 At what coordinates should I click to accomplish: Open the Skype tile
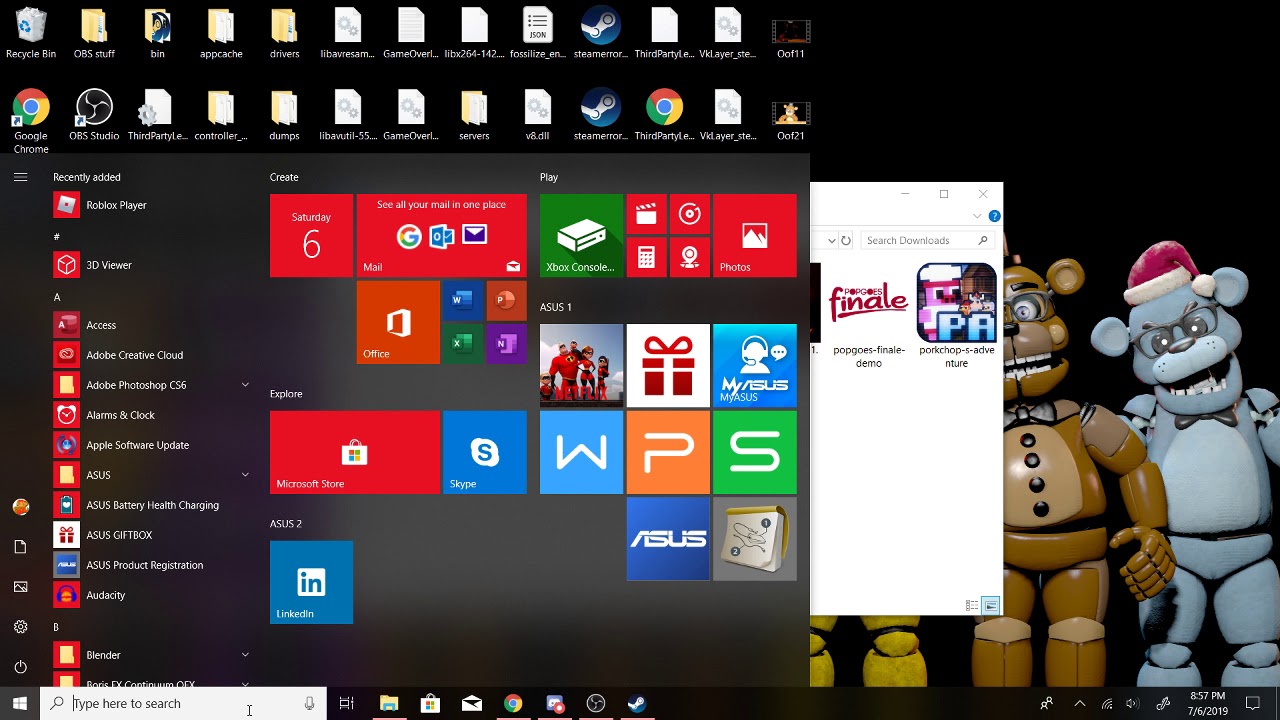[x=485, y=452]
